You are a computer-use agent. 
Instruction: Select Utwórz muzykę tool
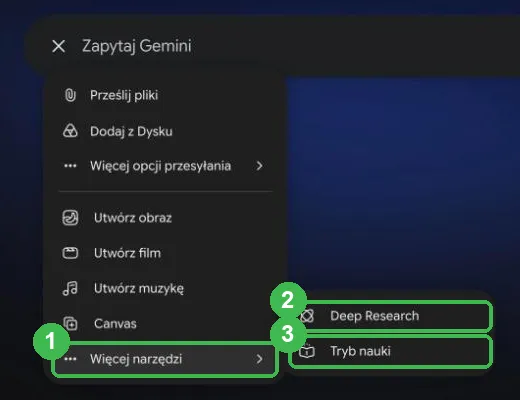[x=165, y=288]
